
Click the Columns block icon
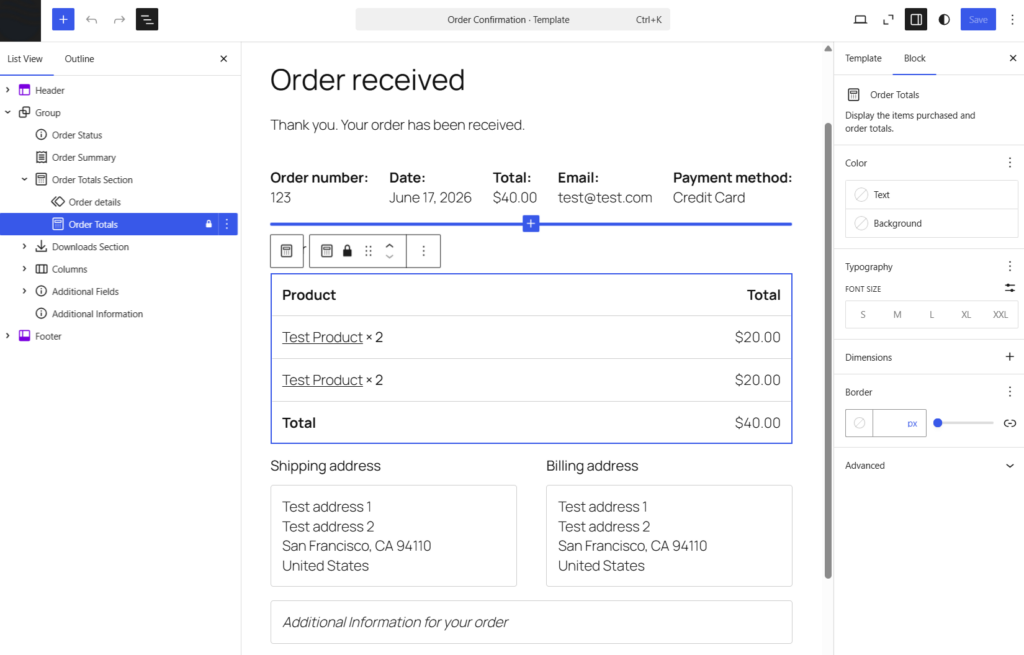[41, 269]
